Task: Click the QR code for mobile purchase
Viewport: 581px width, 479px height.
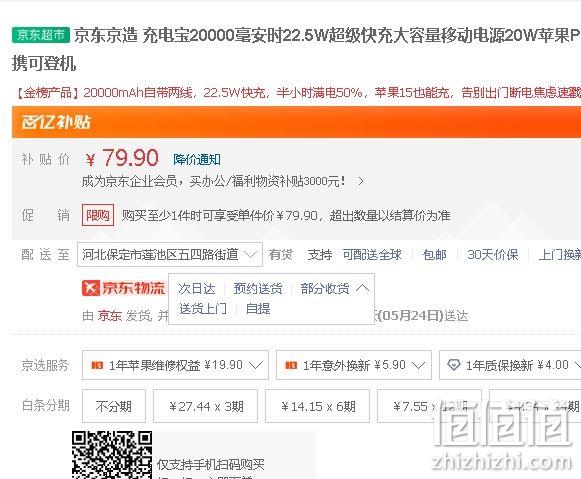Action: [112, 455]
